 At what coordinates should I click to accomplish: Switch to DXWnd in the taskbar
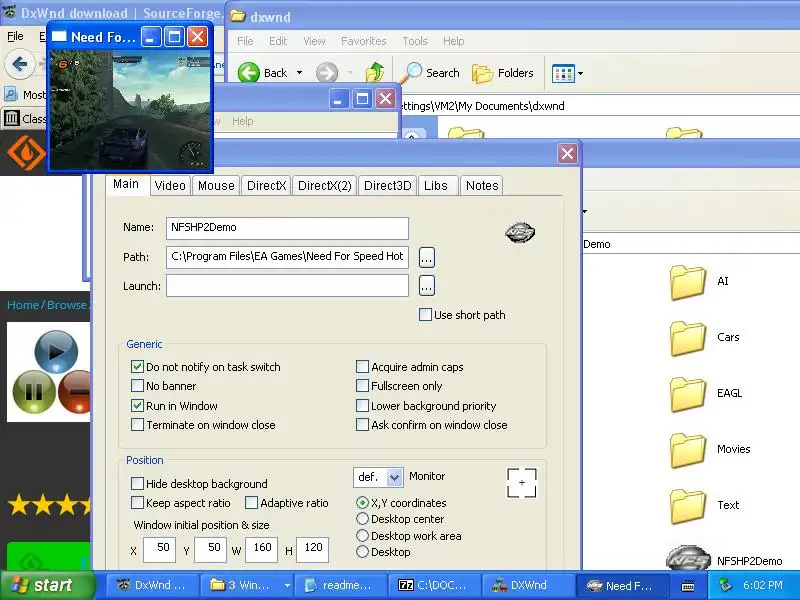click(527, 586)
